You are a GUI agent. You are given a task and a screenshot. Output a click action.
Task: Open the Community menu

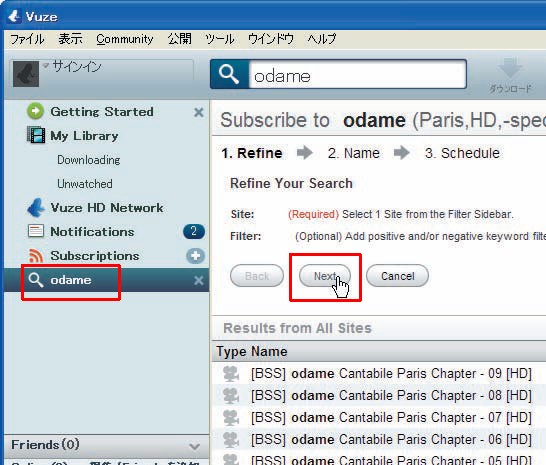click(125, 39)
